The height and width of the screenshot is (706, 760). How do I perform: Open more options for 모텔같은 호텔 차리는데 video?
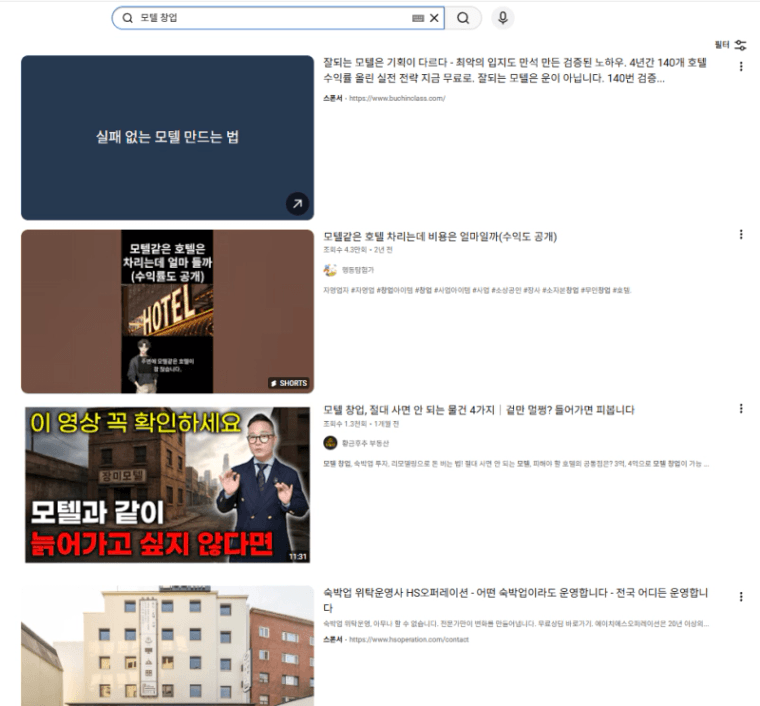point(741,235)
